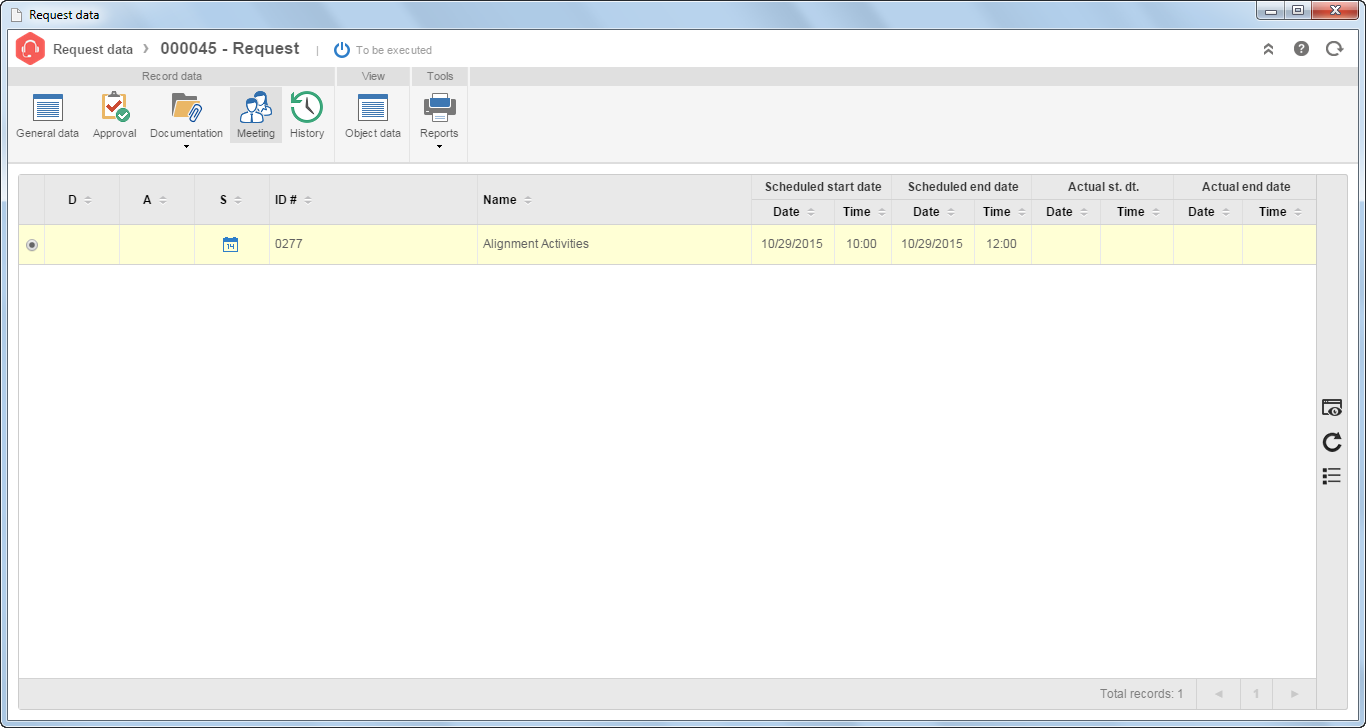
Task: Refresh the meeting list using sidebar icon
Action: tap(1332, 442)
